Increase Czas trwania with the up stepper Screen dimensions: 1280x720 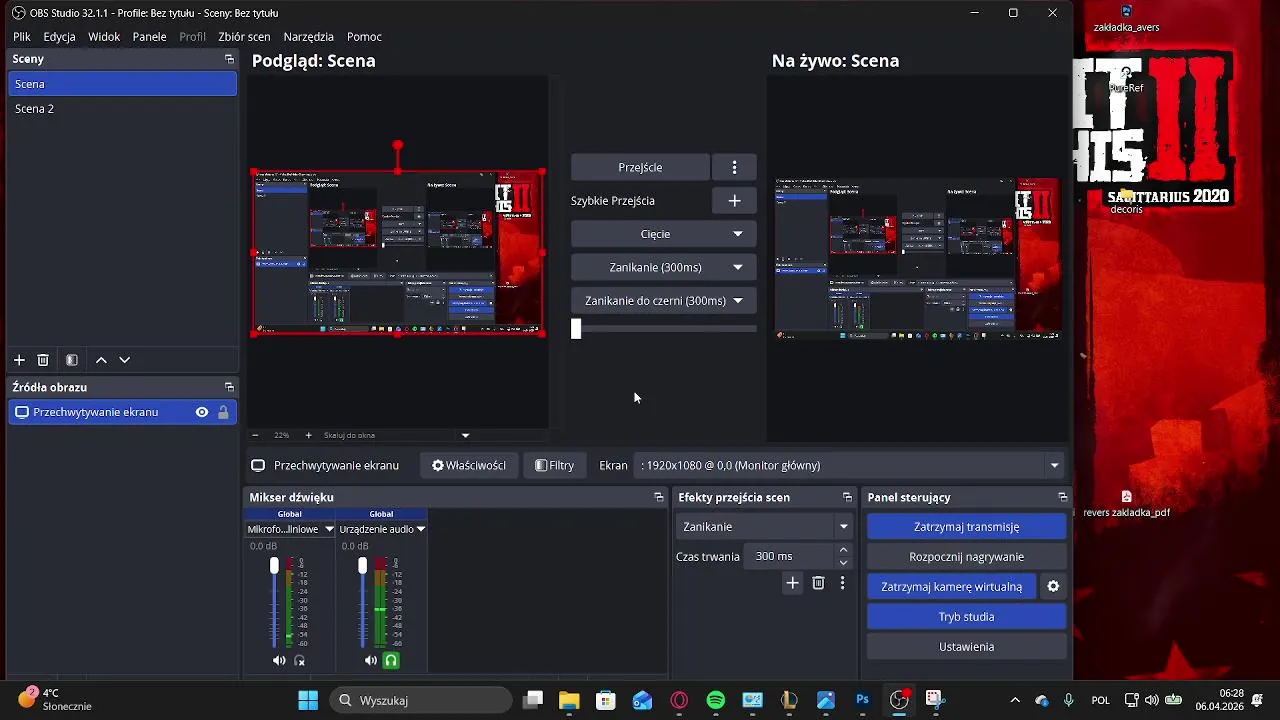(843, 550)
